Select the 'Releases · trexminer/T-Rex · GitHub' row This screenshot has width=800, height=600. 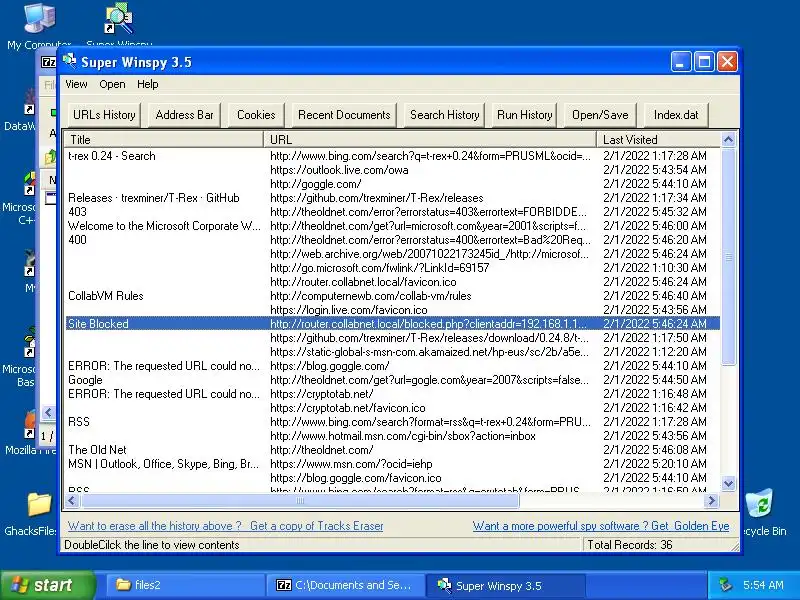click(392, 198)
